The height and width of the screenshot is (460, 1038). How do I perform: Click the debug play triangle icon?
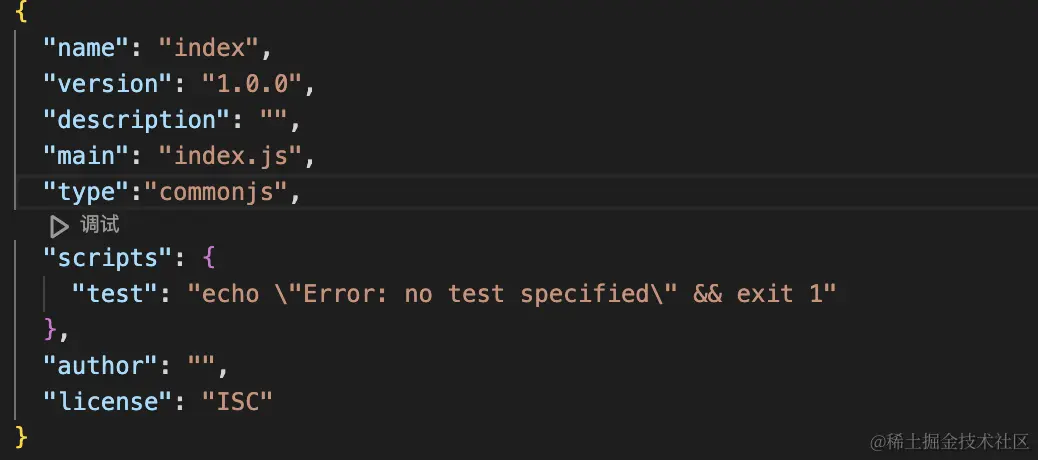click(59, 227)
